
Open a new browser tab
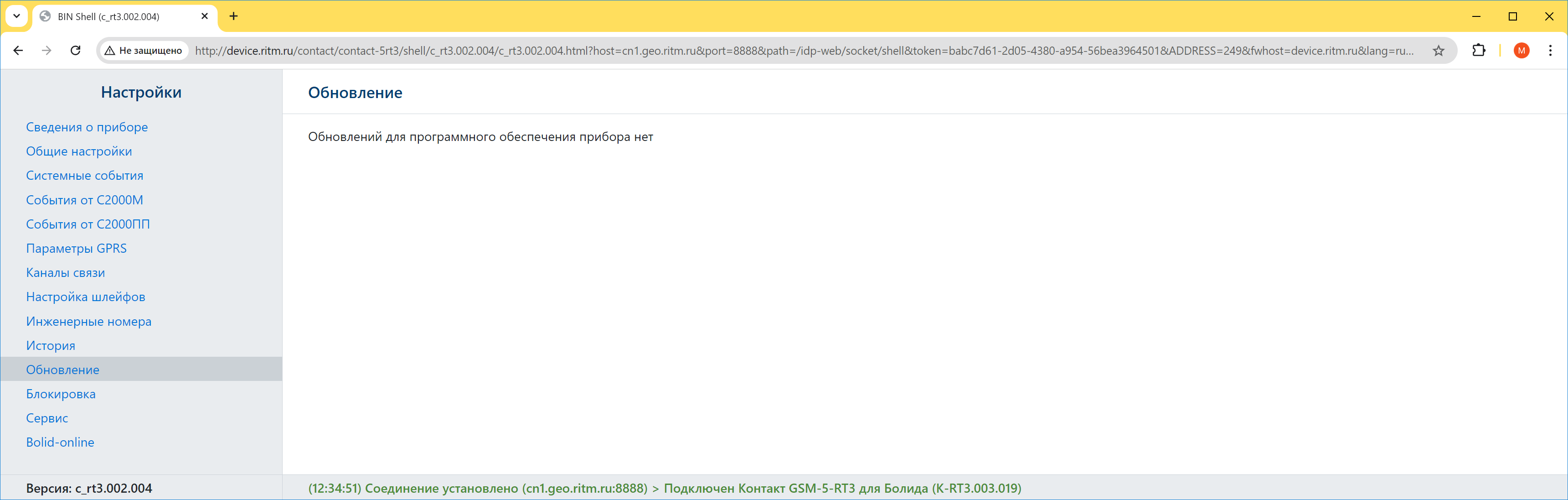pyautogui.click(x=234, y=16)
